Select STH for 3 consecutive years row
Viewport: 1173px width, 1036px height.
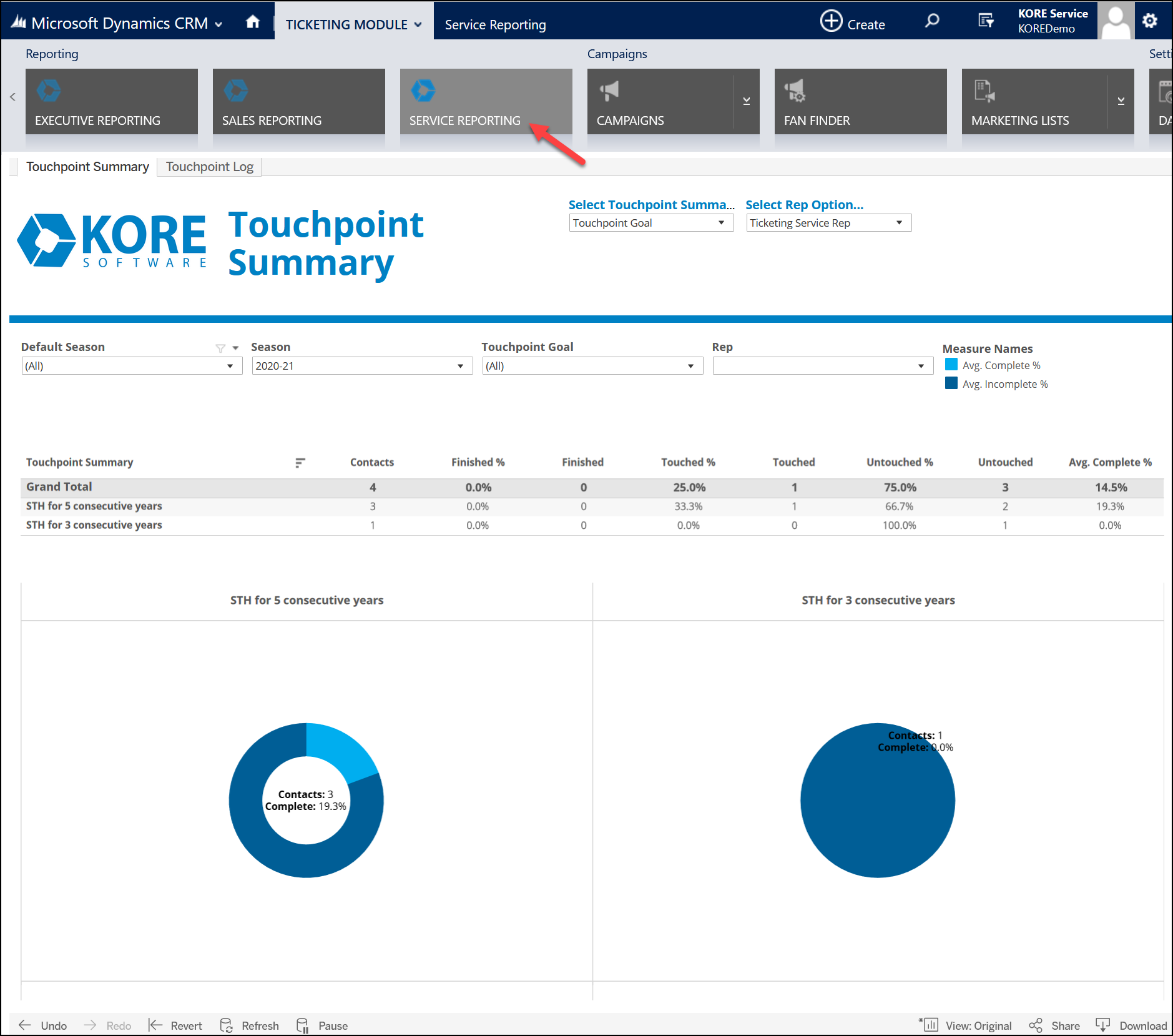click(94, 525)
